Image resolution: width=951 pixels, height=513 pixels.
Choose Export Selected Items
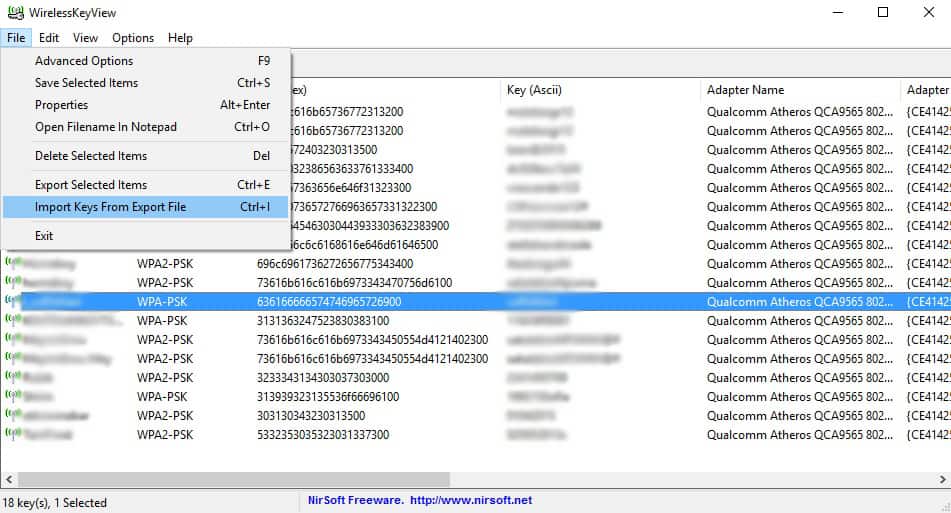tap(146, 185)
